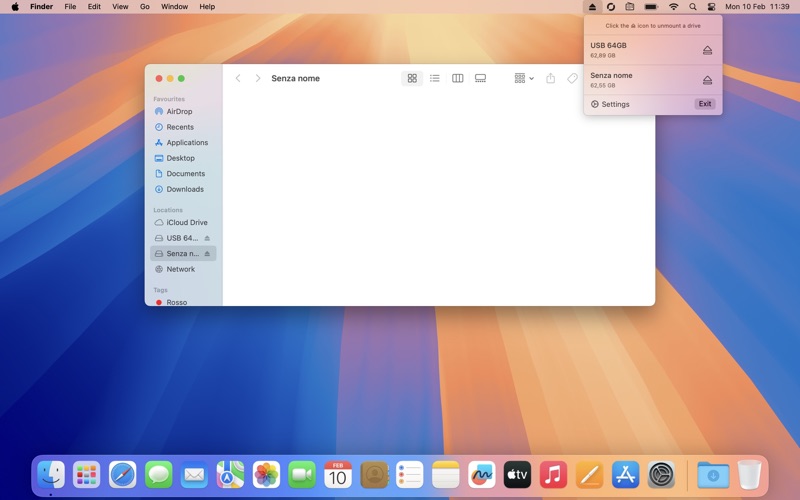
Task: Click the Share icon in the Finder toolbar
Action: pos(551,78)
